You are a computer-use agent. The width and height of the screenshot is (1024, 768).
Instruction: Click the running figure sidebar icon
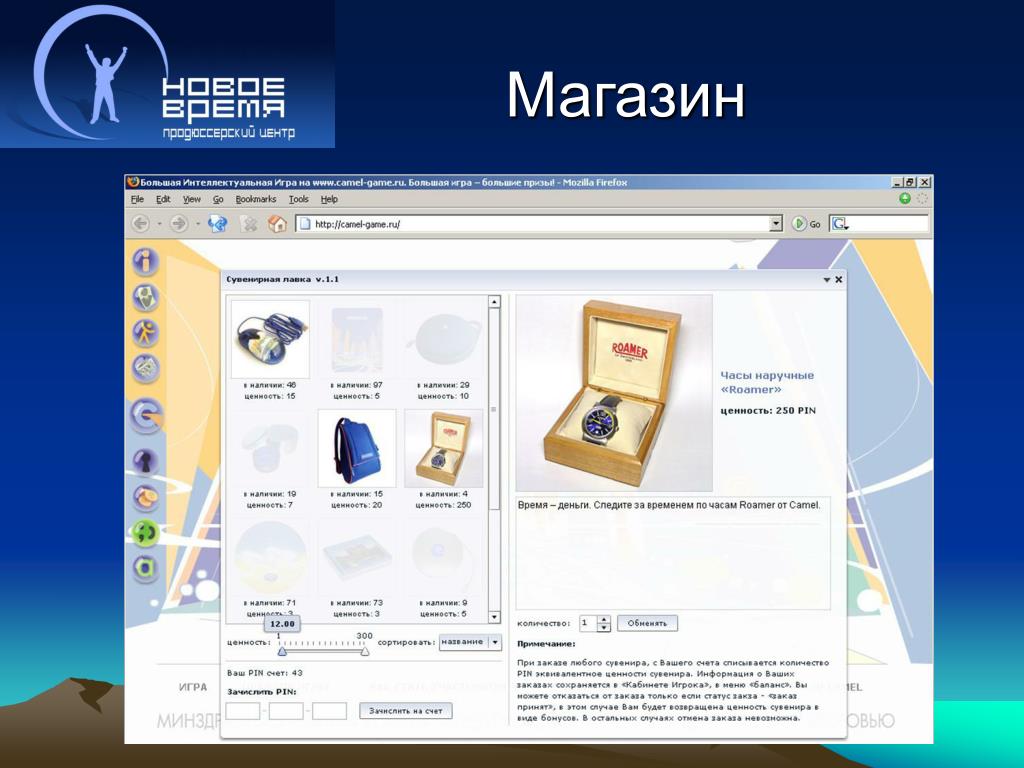[x=145, y=332]
